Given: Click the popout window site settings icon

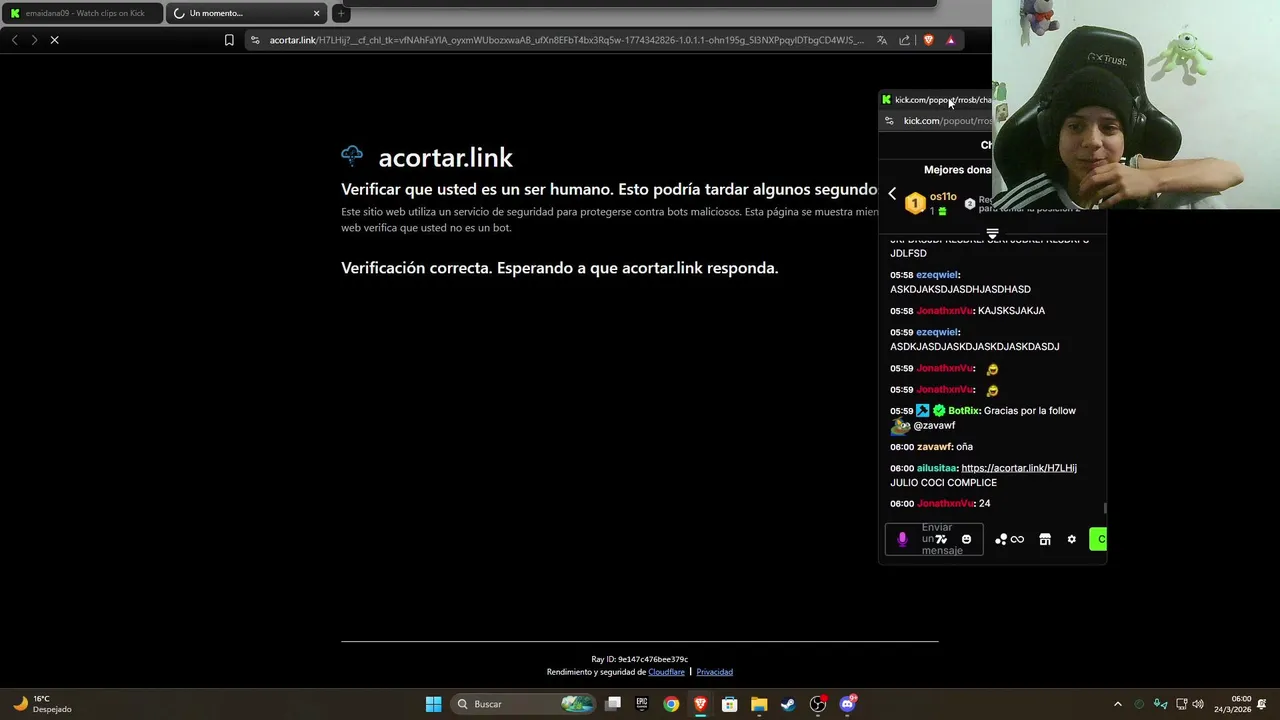Looking at the screenshot, I should point(889,121).
